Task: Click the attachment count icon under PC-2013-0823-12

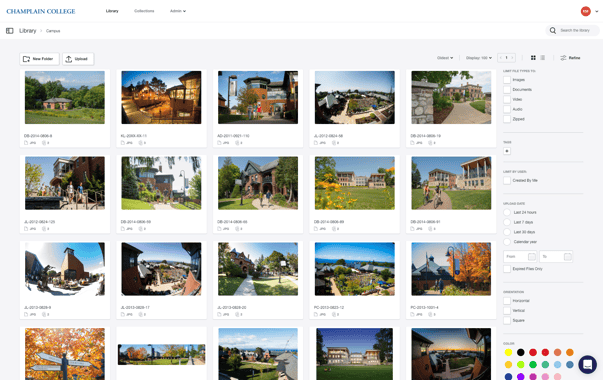Action: click(334, 315)
